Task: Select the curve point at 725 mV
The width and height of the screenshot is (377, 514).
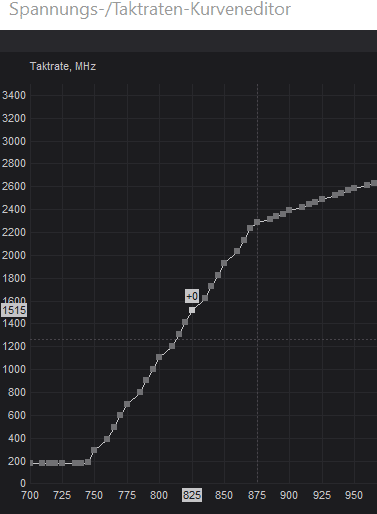Action: (x=62, y=463)
